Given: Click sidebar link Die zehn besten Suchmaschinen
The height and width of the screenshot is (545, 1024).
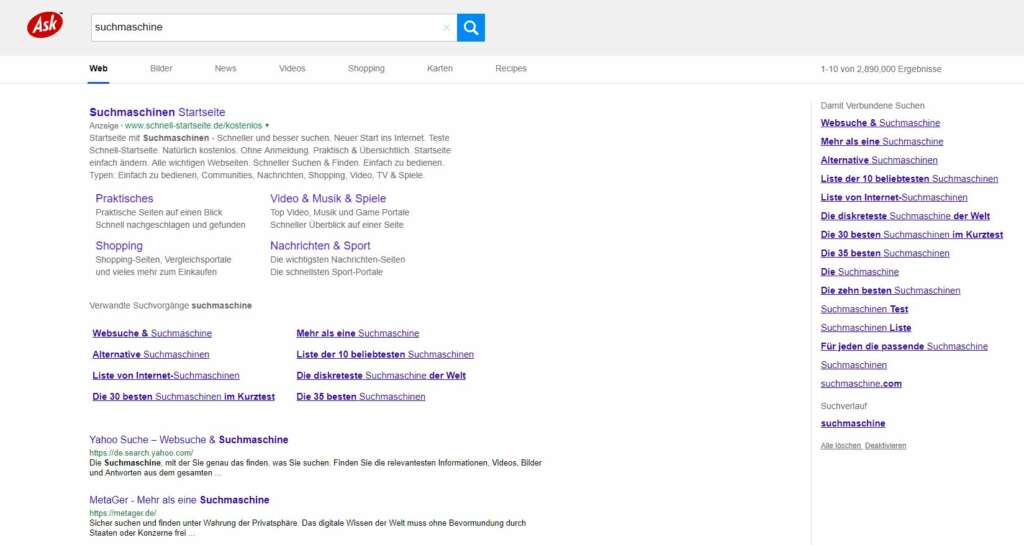Looking at the screenshot, I should pyautogui.click(x=890, y=290).
